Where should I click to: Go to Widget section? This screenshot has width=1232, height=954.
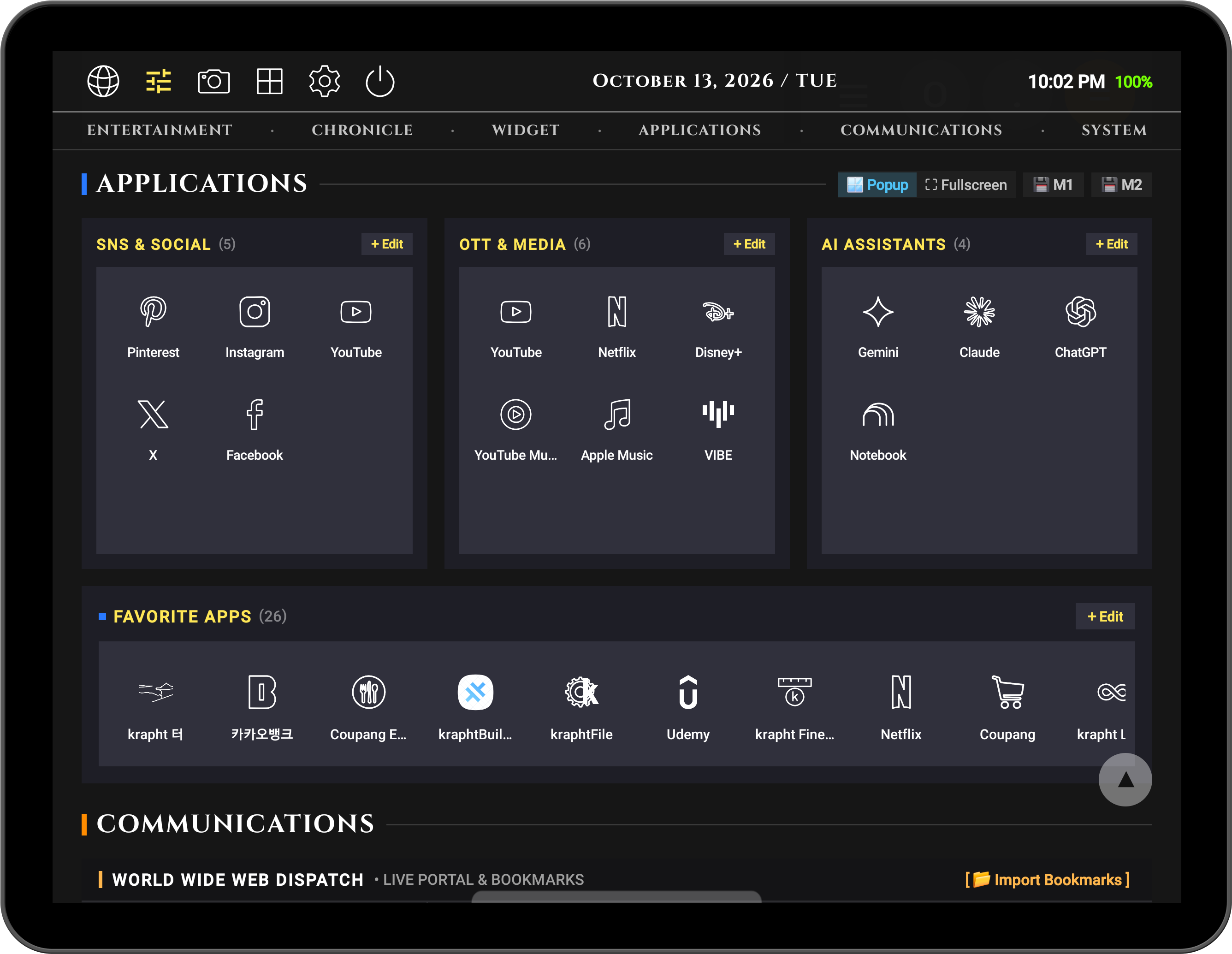coord(526,130)
